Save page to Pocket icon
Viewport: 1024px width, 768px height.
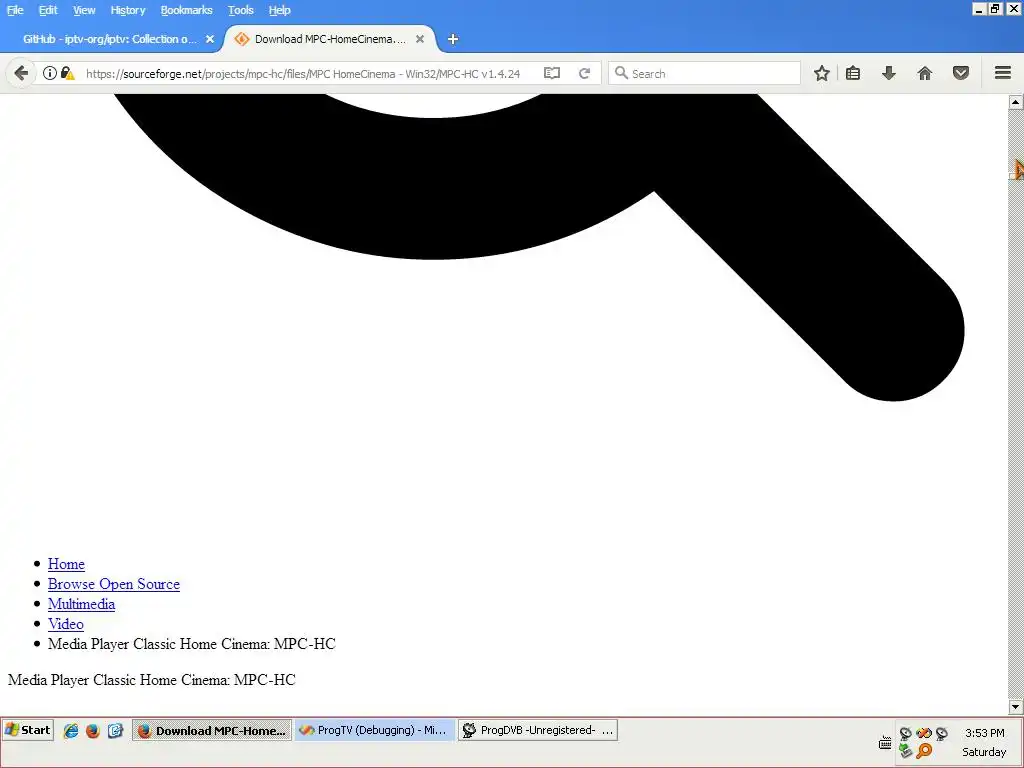point(961,73)
